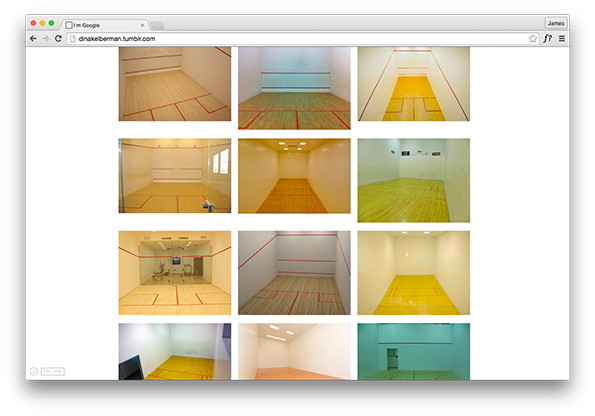Screen dimensions: 595x416
Task: Open the orange-tinted court with ceiling lights
Action: (294, 176)
